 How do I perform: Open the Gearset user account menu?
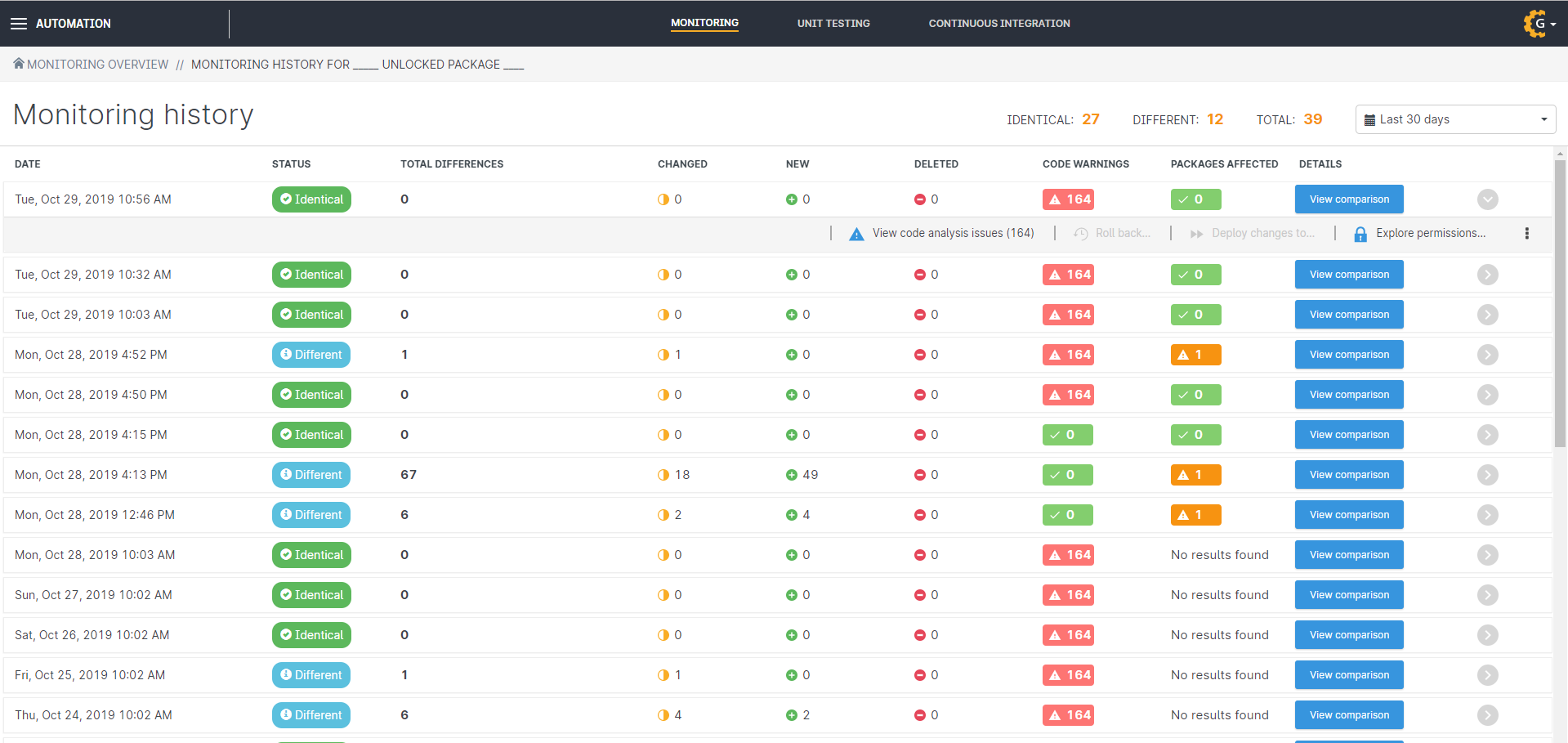coord(1539,24)
